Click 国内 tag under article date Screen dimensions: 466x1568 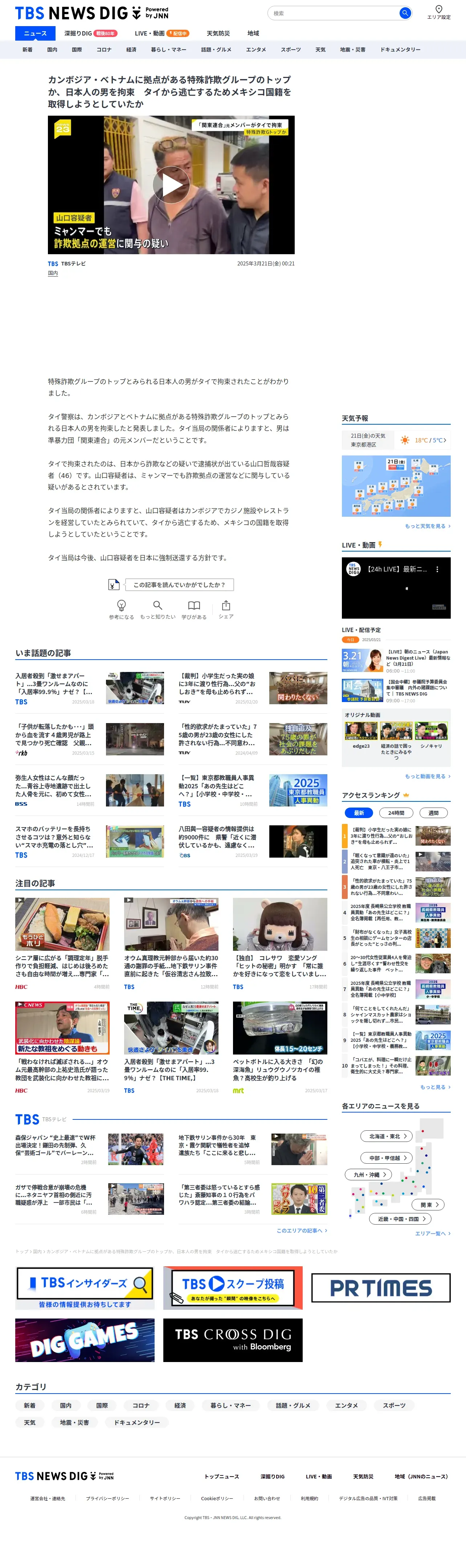coord(53,273)
